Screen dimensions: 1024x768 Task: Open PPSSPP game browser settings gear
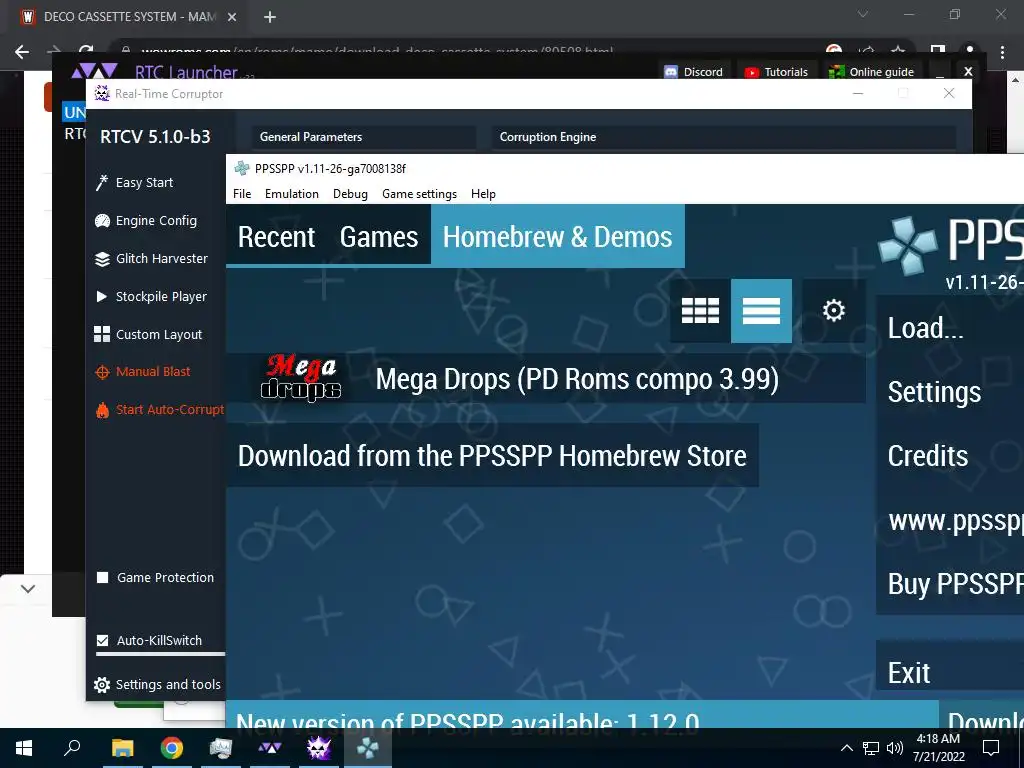tap(834, 311)
